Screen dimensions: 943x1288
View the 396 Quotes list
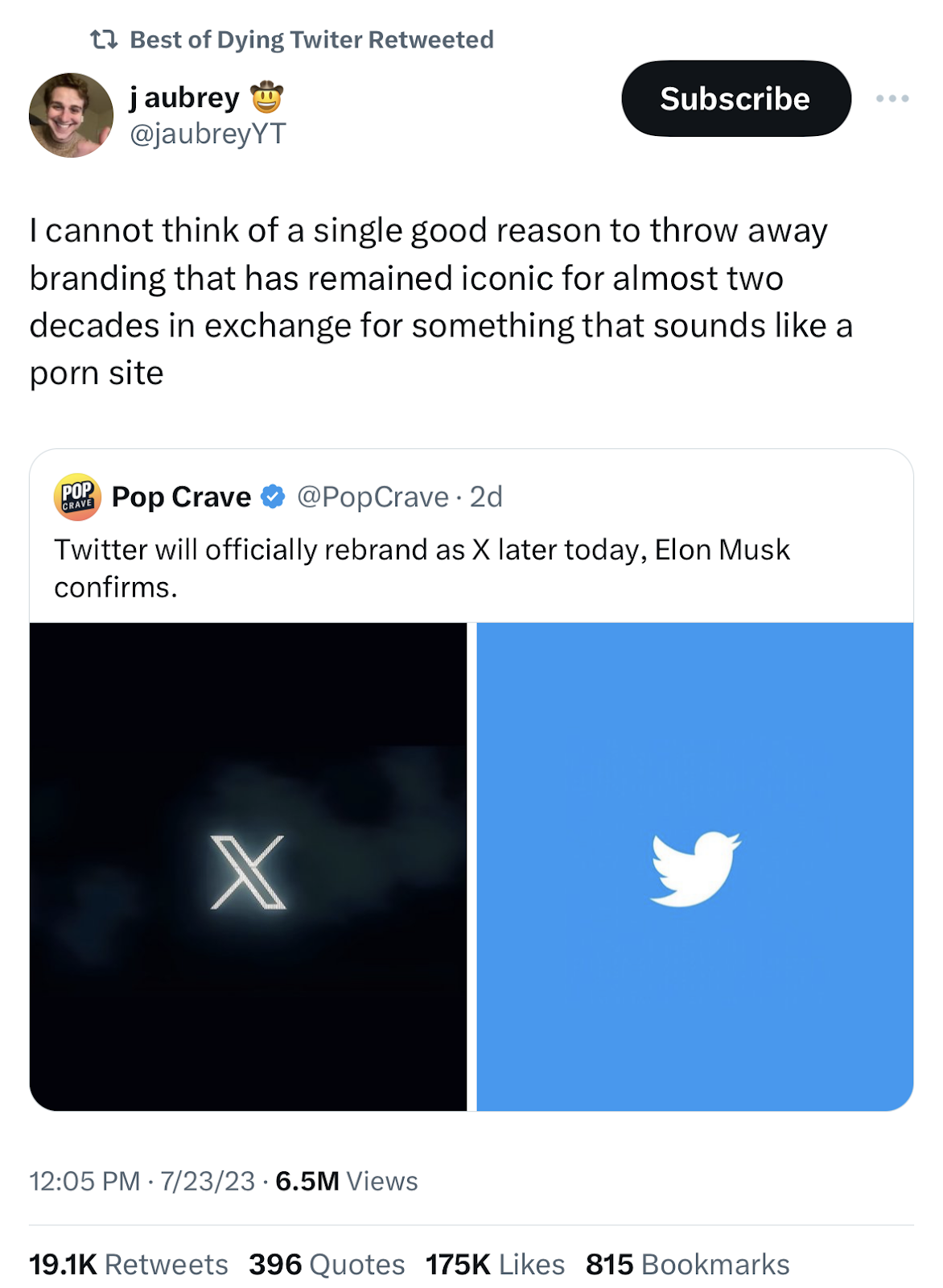click(x=327, y=1264)
